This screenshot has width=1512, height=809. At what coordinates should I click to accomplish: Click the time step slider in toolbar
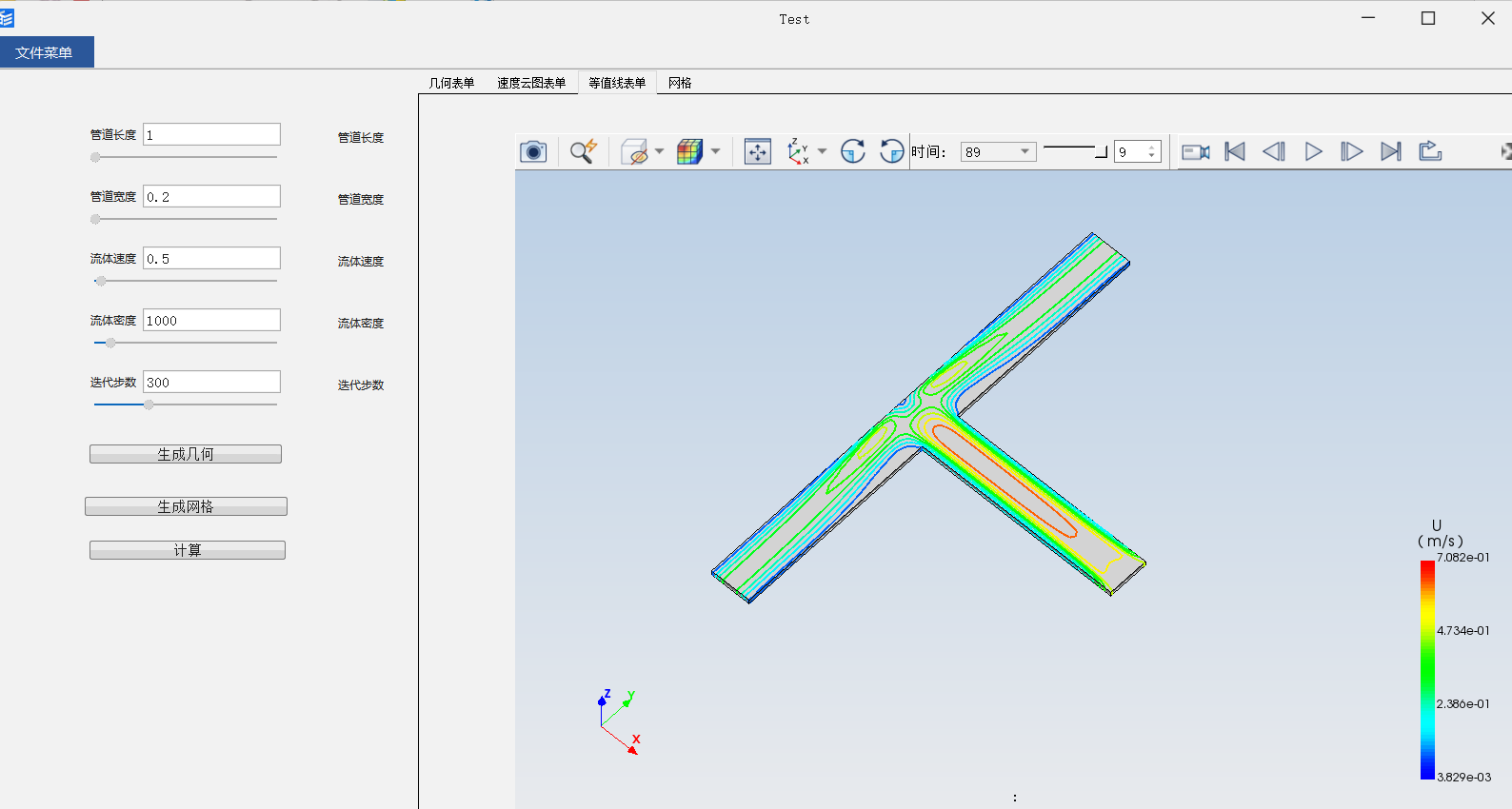[x=1075, y=150]
